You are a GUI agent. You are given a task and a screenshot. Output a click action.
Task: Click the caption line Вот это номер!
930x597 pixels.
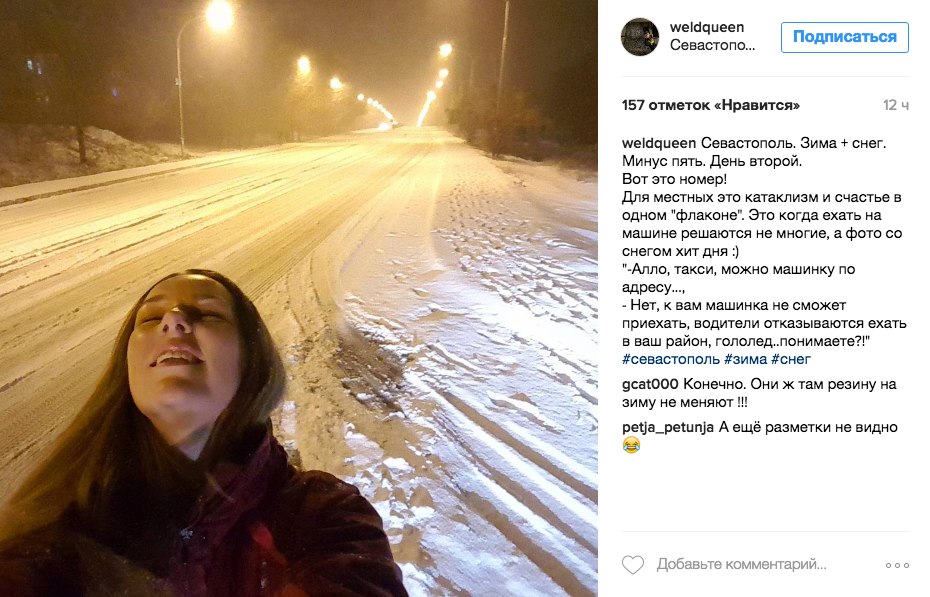[674, 179]
